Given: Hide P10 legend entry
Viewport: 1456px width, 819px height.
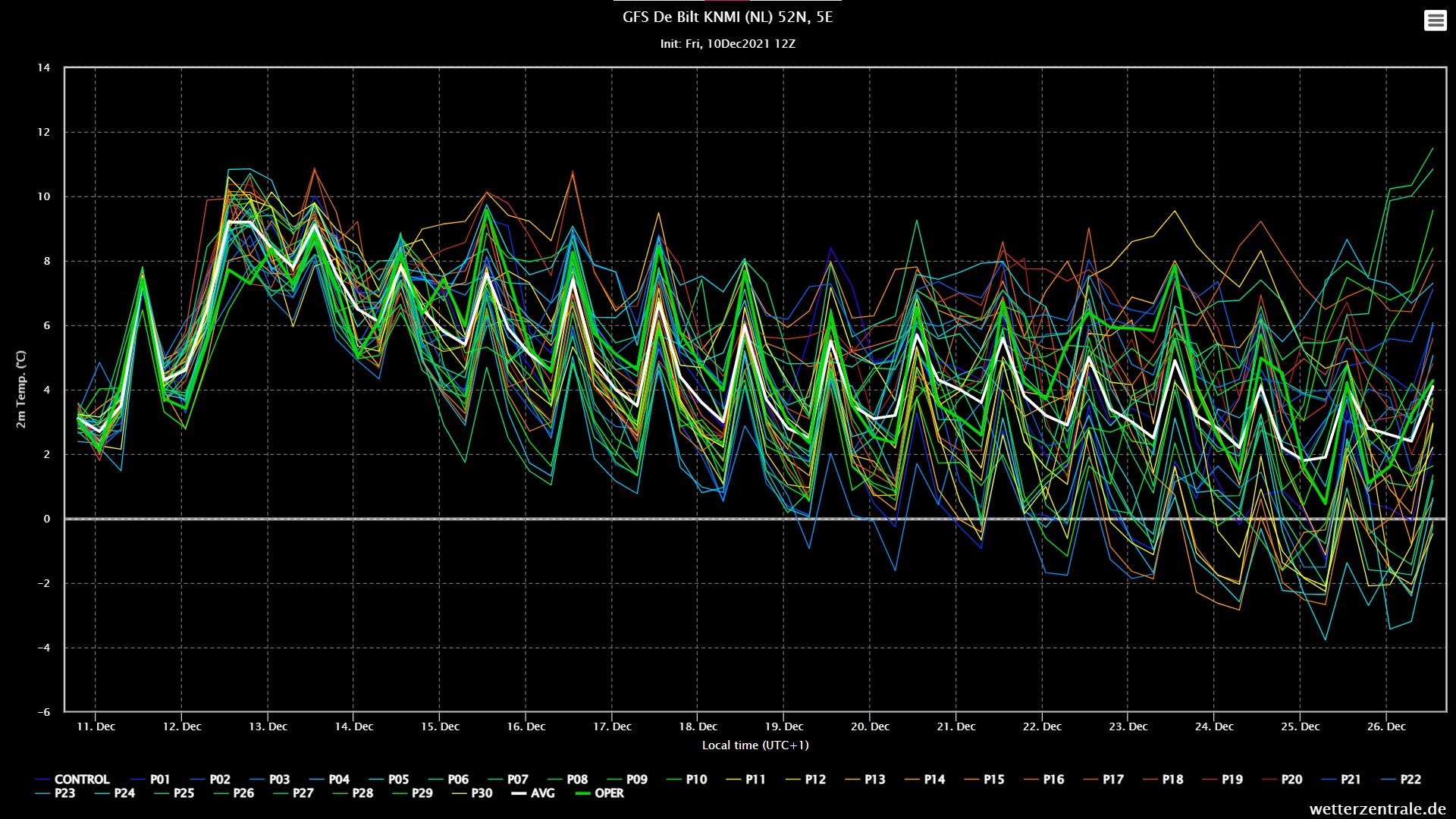Looking at the screenshot, I should (695, 780).
